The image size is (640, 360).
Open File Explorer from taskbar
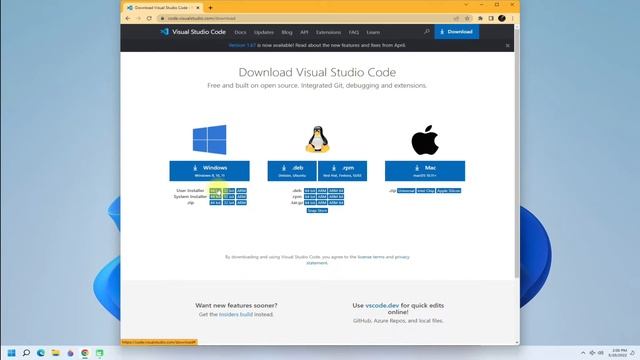coord(56,353)
